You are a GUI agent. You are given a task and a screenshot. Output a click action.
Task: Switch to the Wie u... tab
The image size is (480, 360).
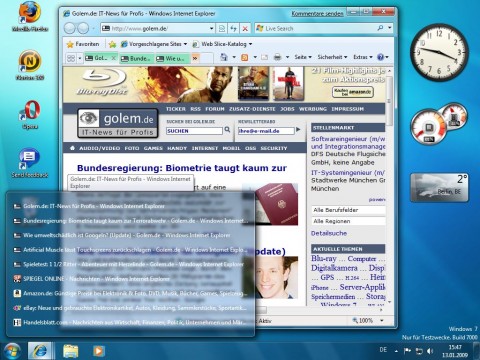172,58
